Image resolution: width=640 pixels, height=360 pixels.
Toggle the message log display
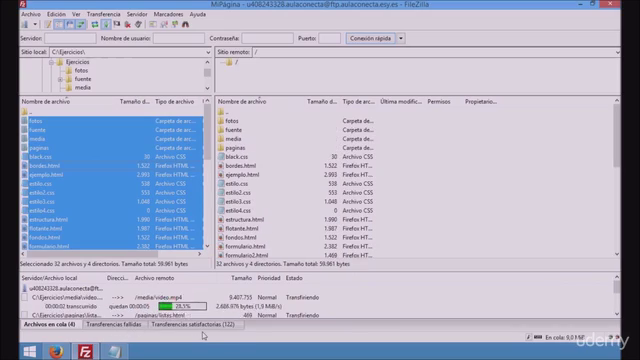click(48, 24)
